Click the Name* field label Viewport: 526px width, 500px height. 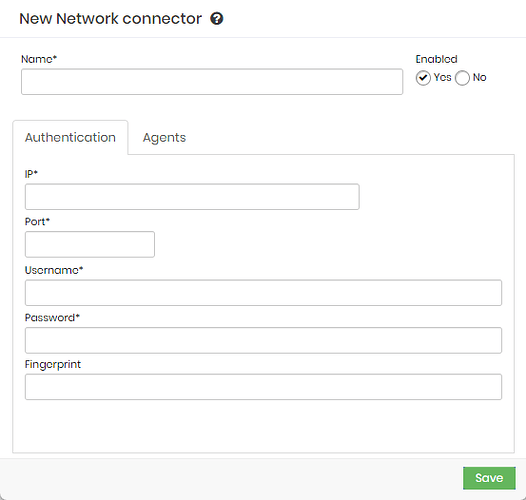(x=39, y=59)
